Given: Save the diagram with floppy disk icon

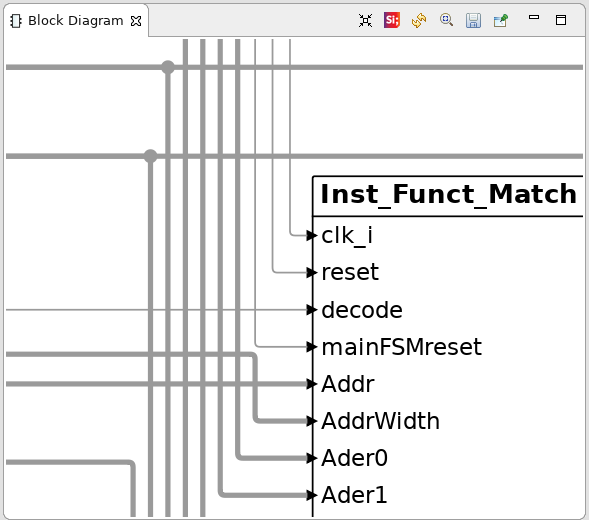Looking at the screenshot, I should click(473, 20).
